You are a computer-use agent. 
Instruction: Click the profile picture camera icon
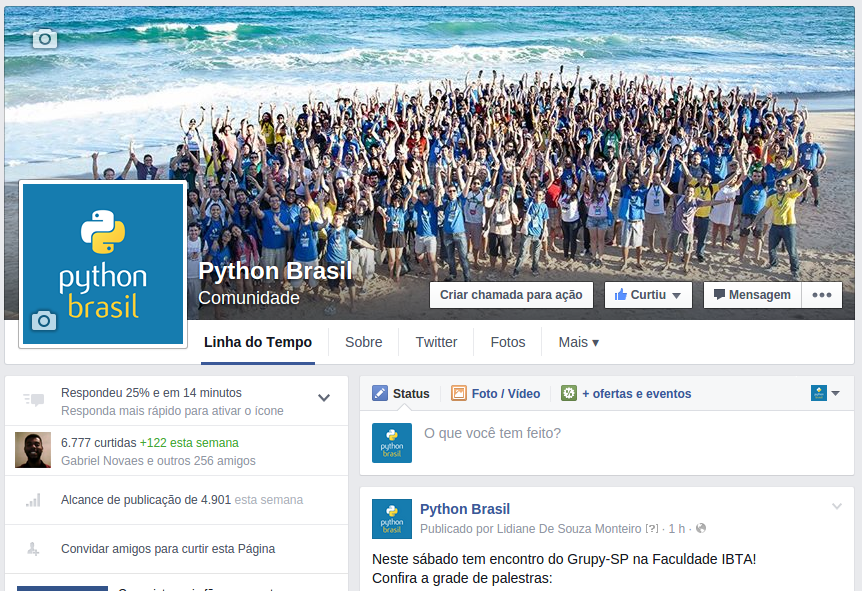[x=44, y=321]
